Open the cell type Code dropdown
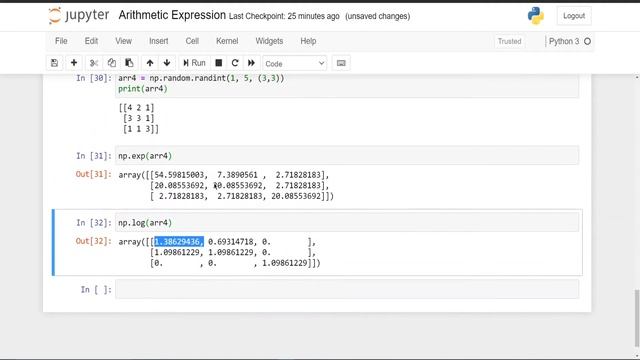This screenshot has height=360, width=640. click(294, 64)
